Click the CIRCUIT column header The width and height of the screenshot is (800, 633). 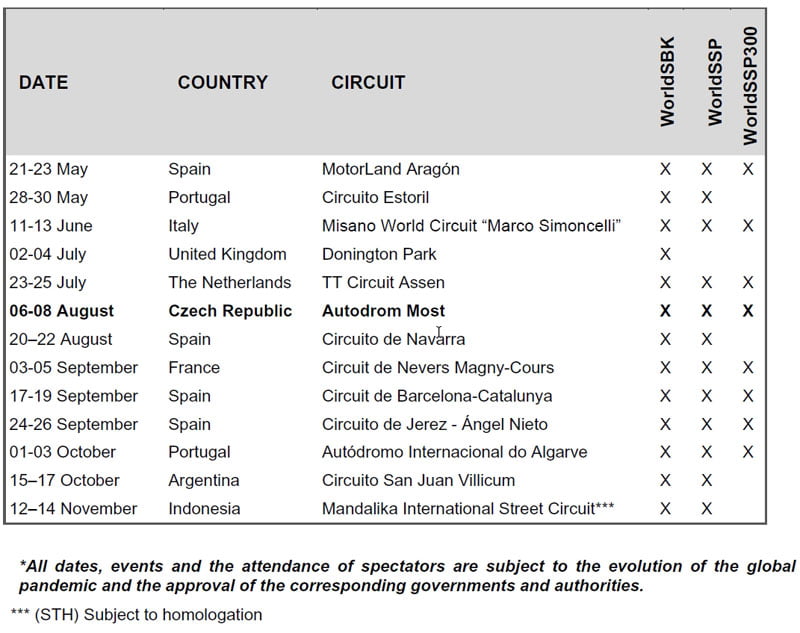coord(368,83)
